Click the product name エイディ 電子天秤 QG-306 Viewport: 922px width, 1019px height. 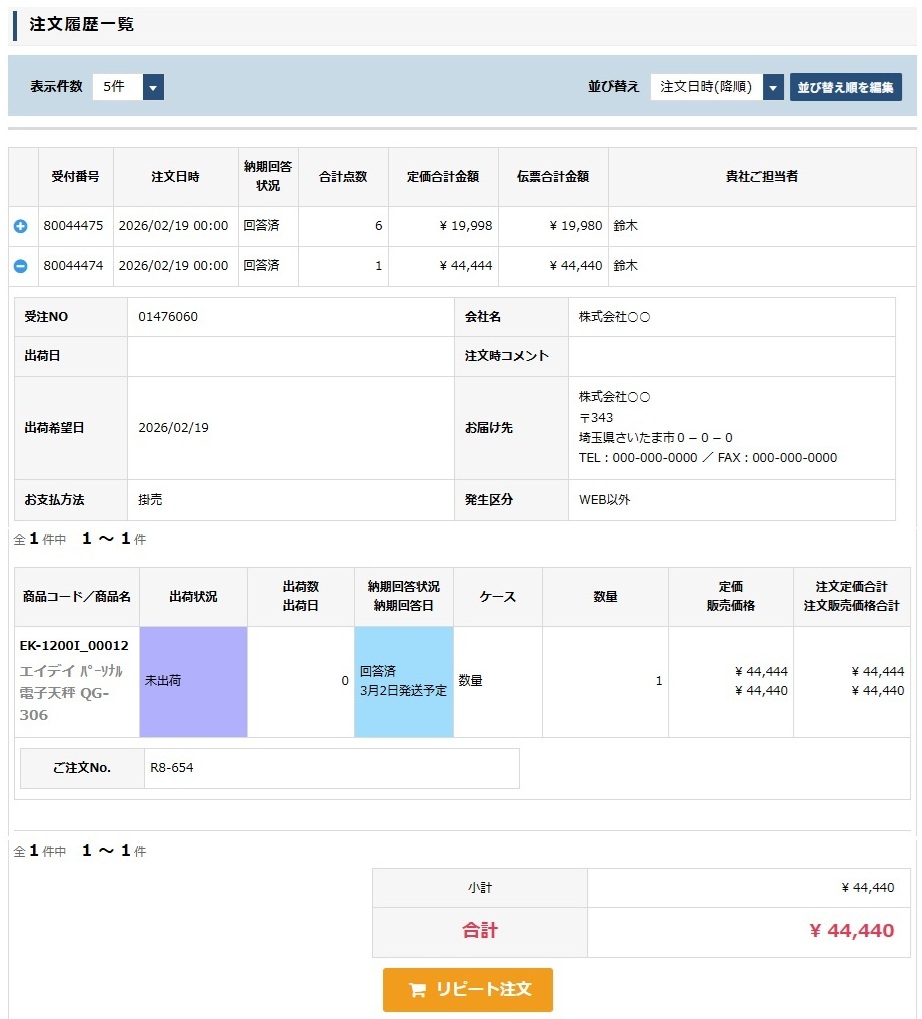pos(65,692)
